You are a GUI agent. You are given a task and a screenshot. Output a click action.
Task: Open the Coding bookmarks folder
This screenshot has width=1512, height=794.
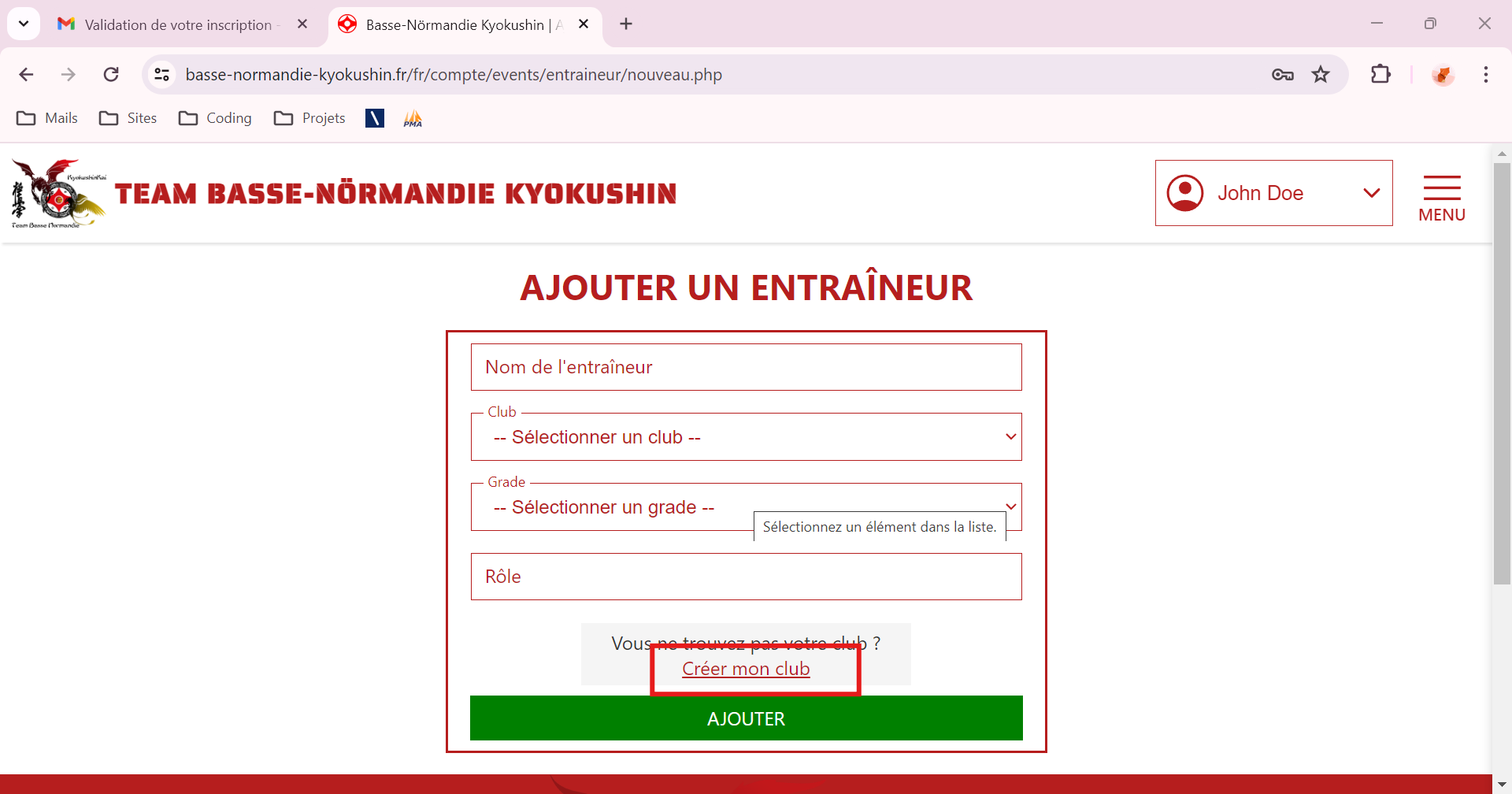pyautogui.click(x=216, y=118)
